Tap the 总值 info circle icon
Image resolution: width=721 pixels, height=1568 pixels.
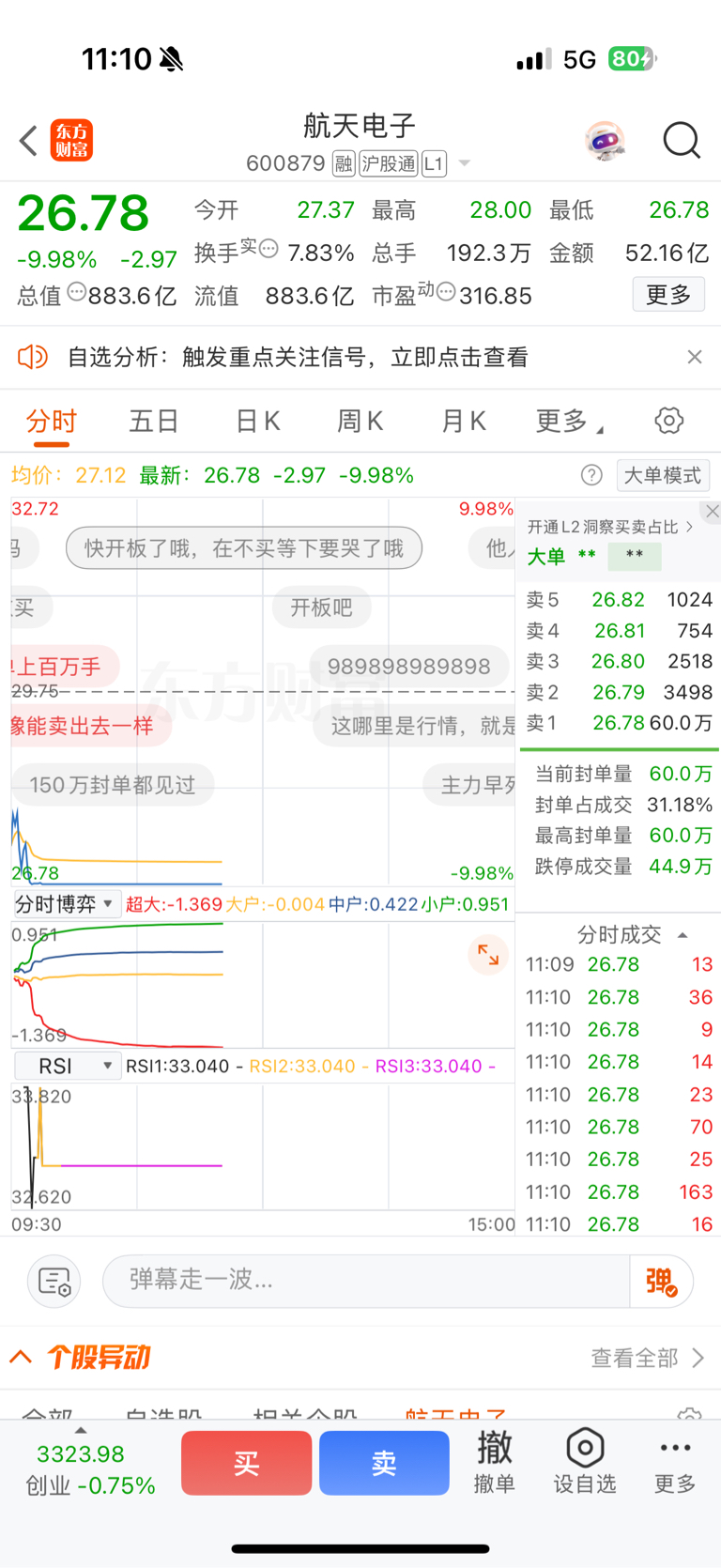[76, 291]
